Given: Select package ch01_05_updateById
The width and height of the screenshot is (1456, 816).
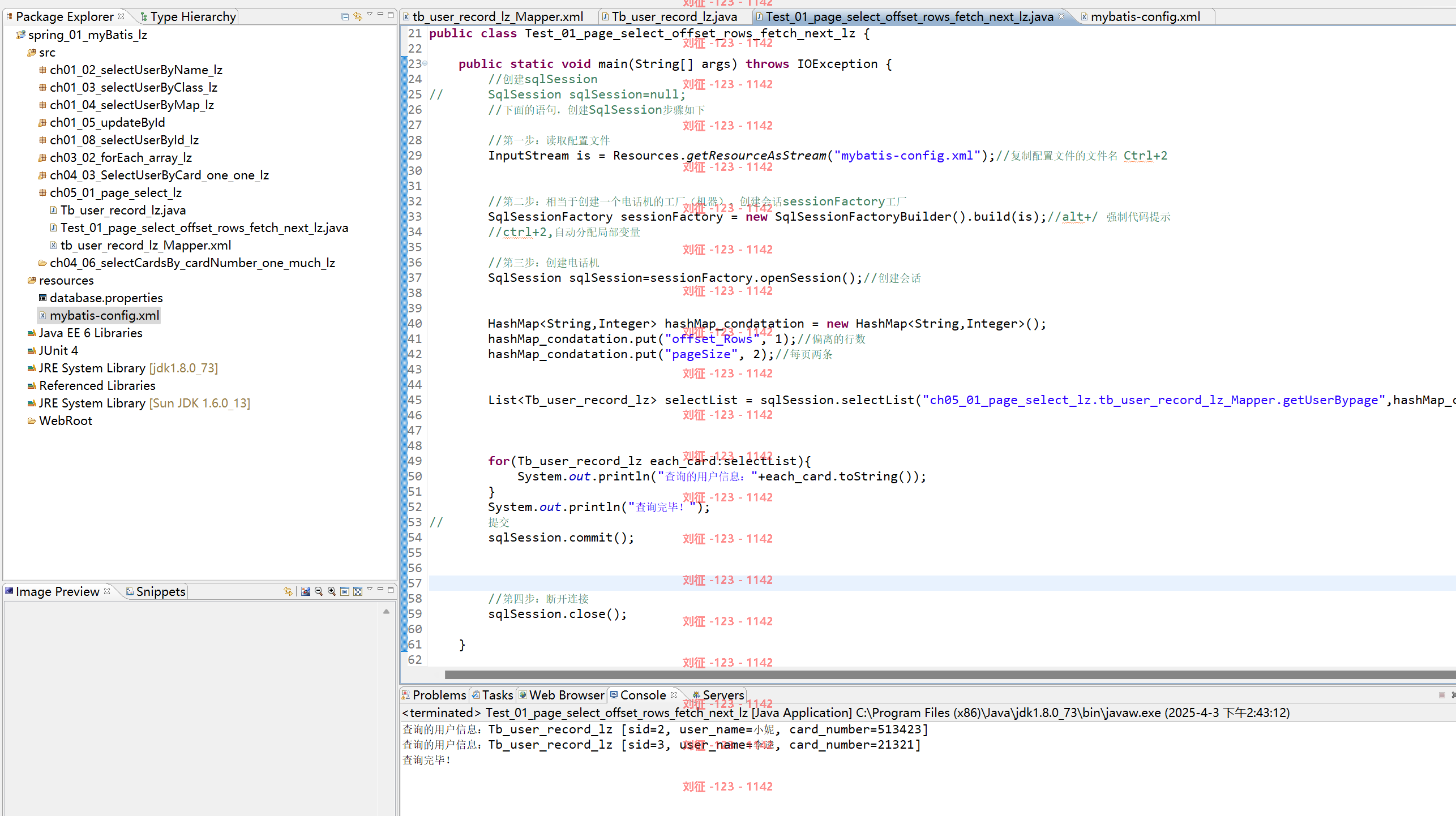Looking at the screenshot, I should [102, 123].
